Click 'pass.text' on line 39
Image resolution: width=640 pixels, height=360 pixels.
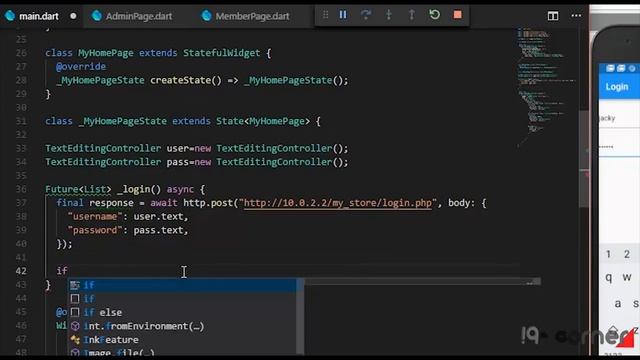(158, 230)
